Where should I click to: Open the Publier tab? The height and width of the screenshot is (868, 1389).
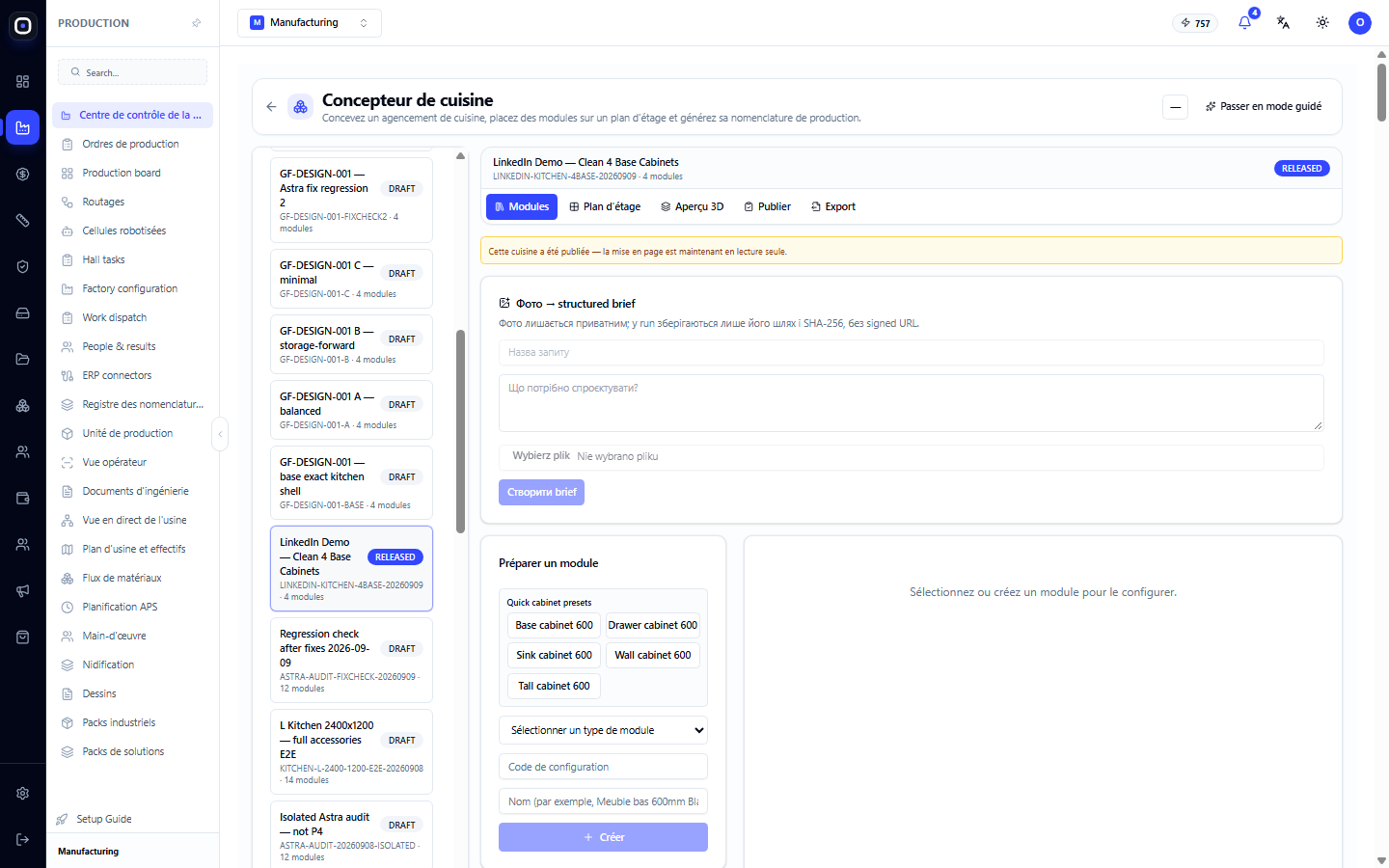point(768,206)
